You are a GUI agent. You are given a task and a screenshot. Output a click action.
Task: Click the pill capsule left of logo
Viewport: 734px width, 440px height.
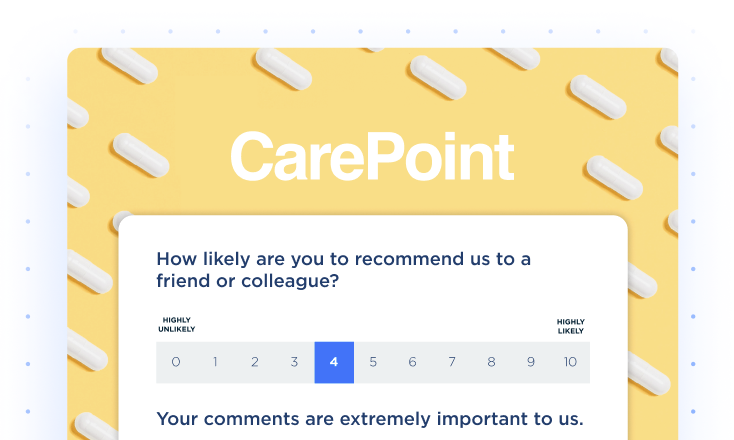[x=141, y=155]
